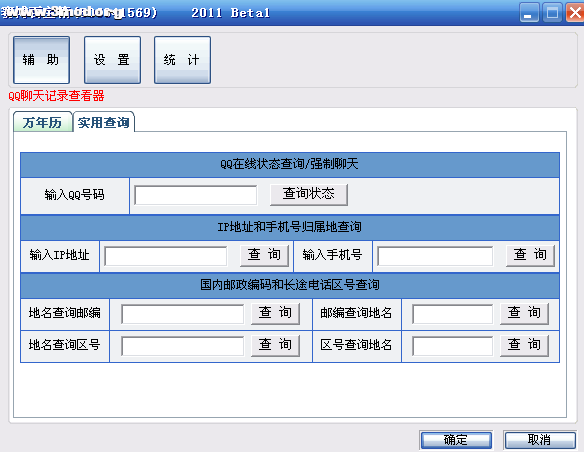The height and width of the screenshot is (452, 584).
Task: Open the 设置 toolbar section
Action: pos(112,60)
